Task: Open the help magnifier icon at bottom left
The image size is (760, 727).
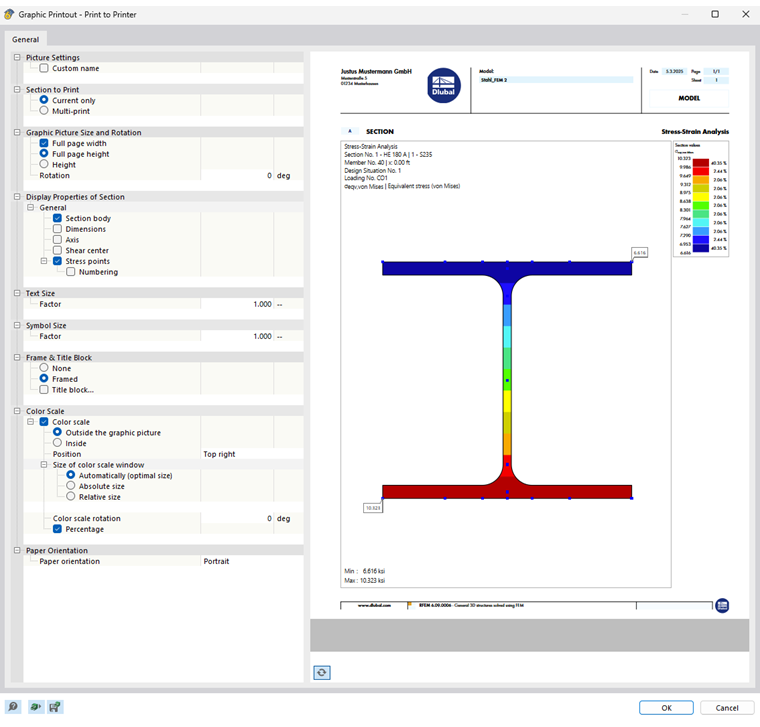Action: 13,707
